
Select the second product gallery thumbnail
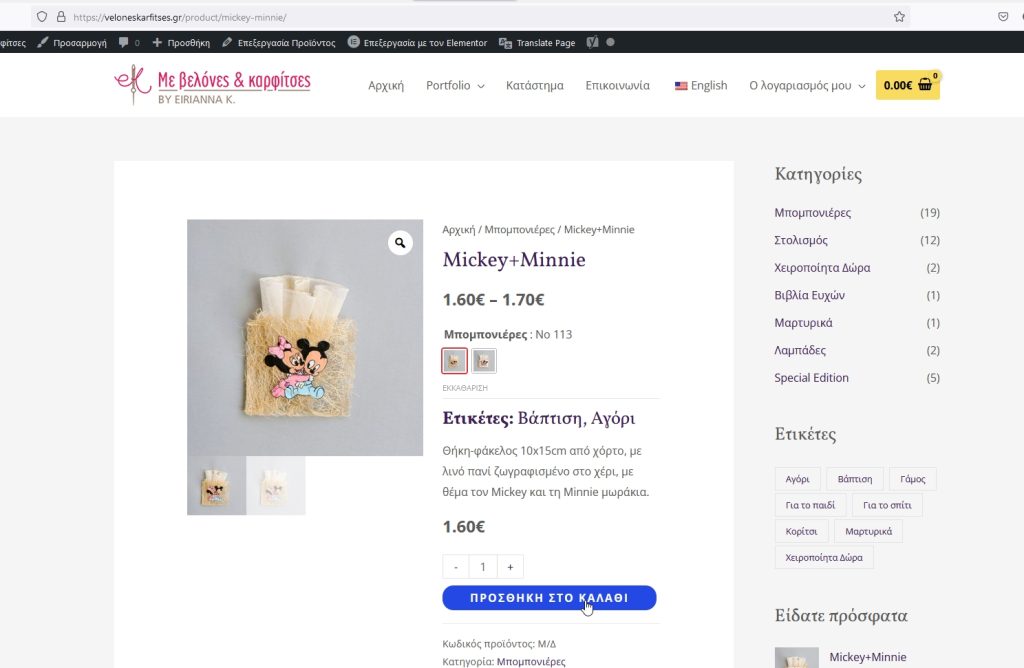pos(276,486)
